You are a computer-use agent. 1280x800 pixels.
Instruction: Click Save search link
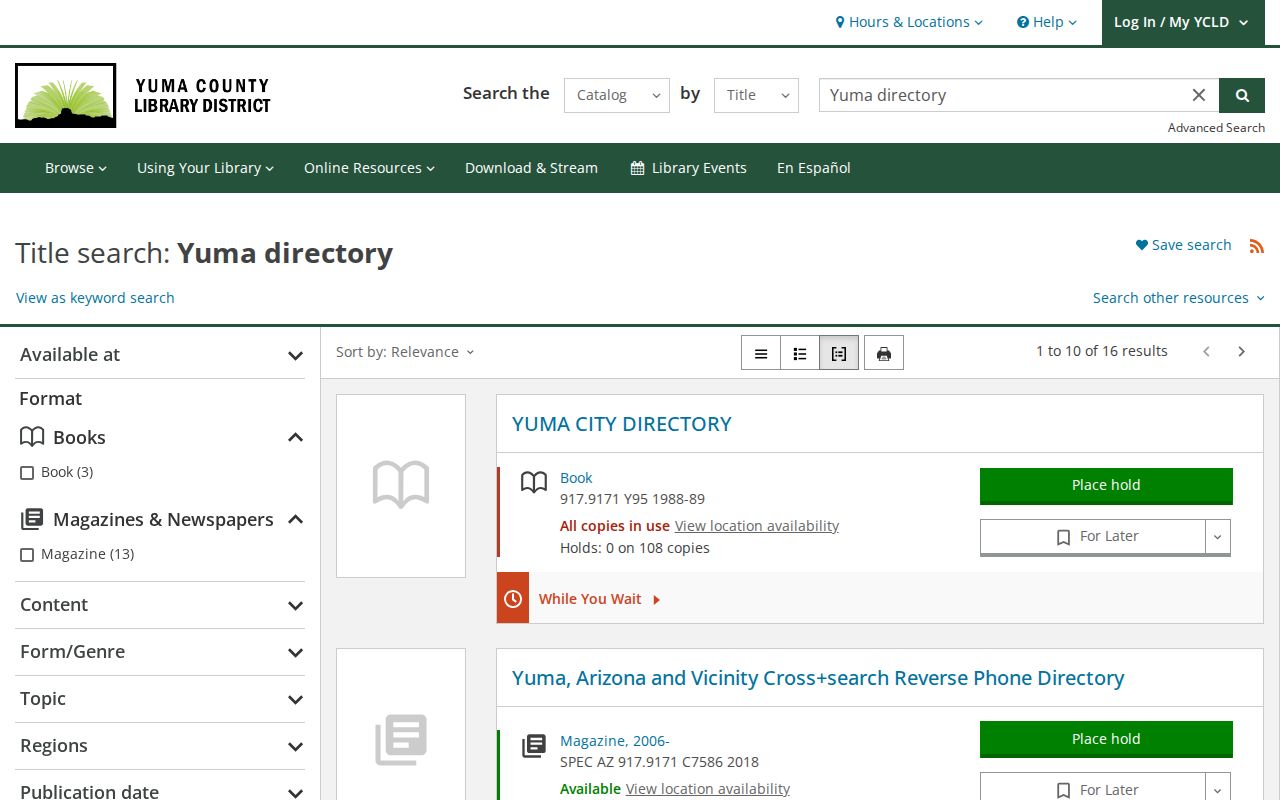tap(1183, 245)
